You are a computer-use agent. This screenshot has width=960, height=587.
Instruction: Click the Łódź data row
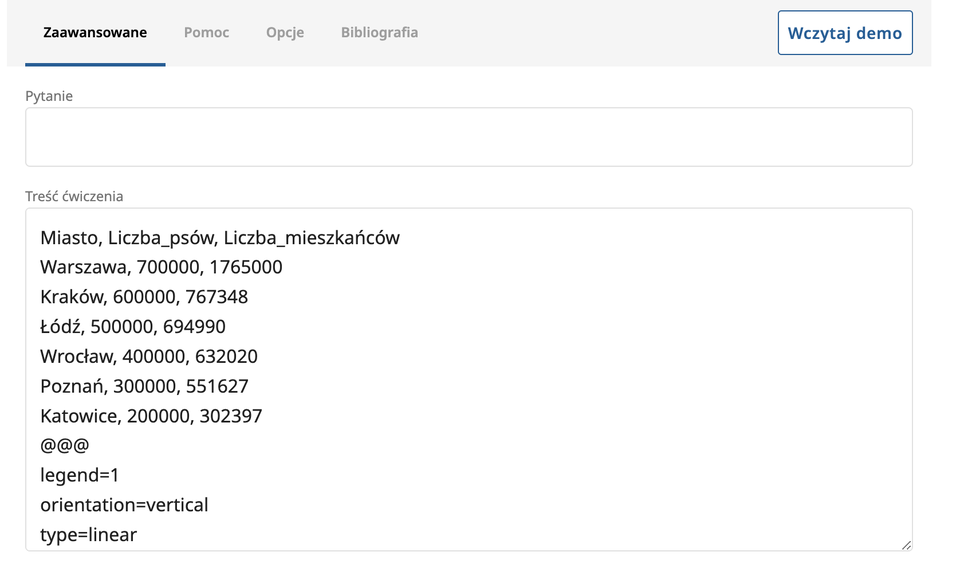133,327
